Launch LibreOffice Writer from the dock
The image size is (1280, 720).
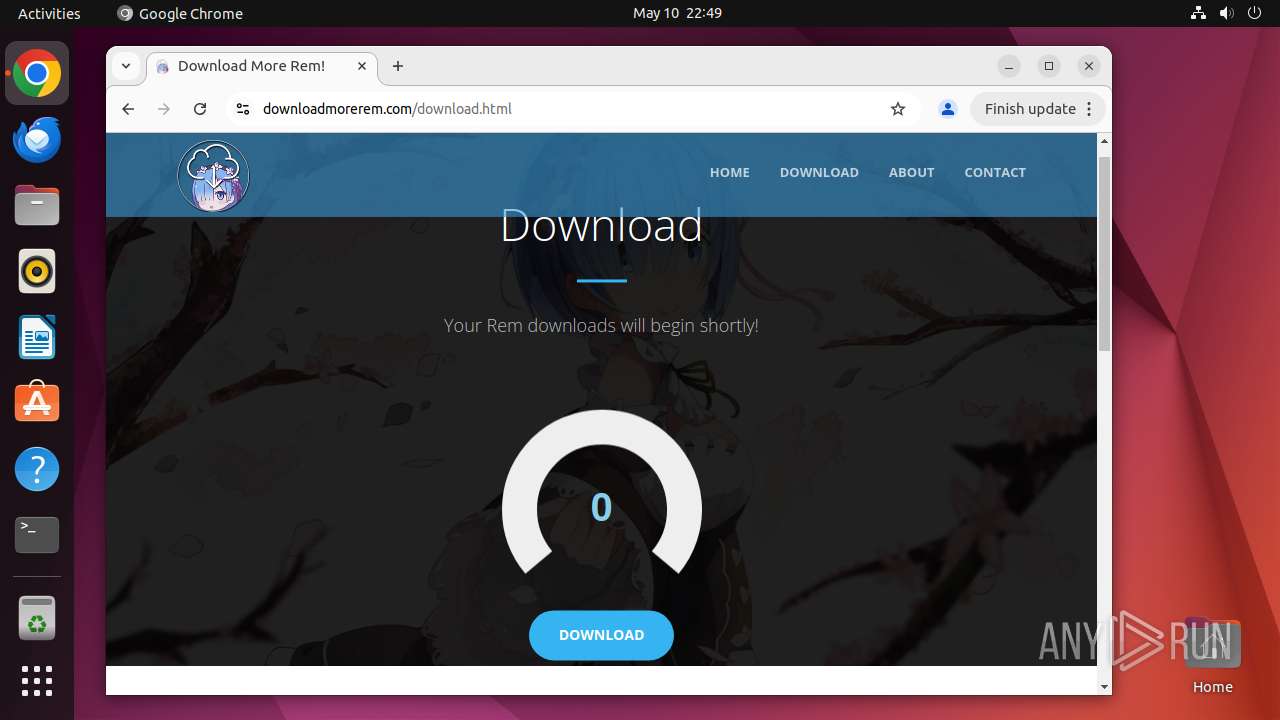coord(37,337)
